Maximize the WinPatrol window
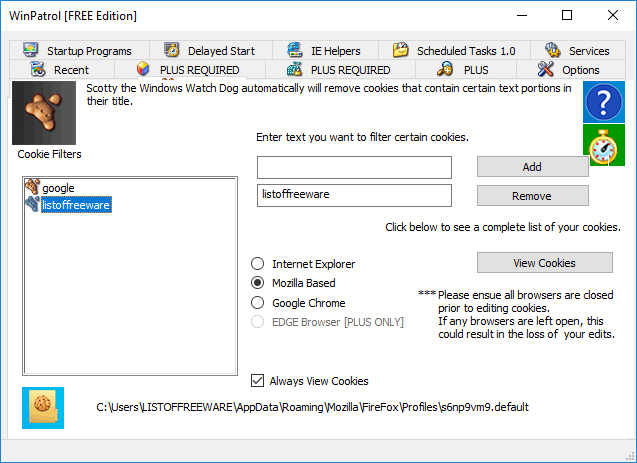 (x=567, y=15)
